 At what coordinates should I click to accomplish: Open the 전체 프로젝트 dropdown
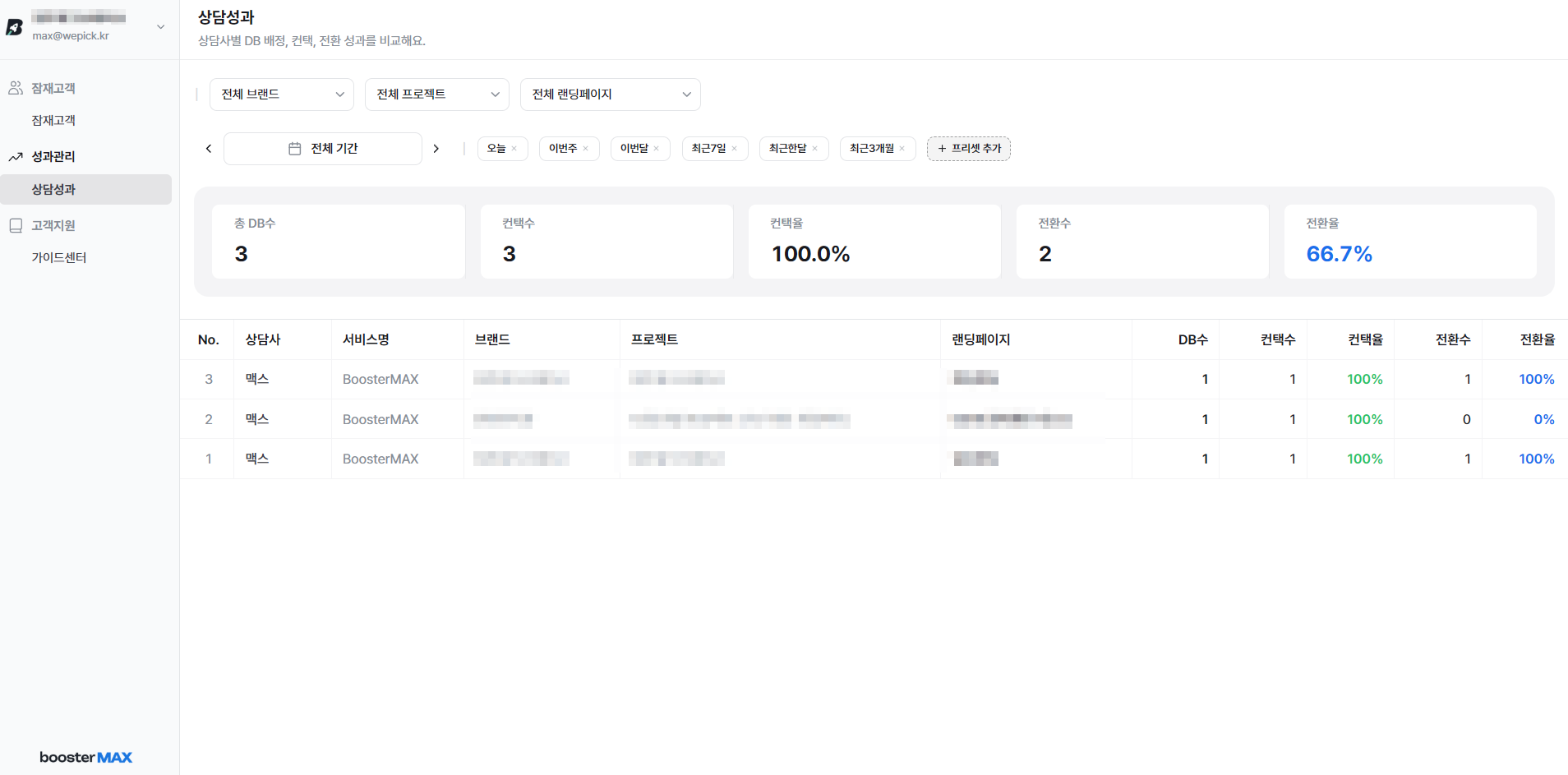(x=437, y=95)
